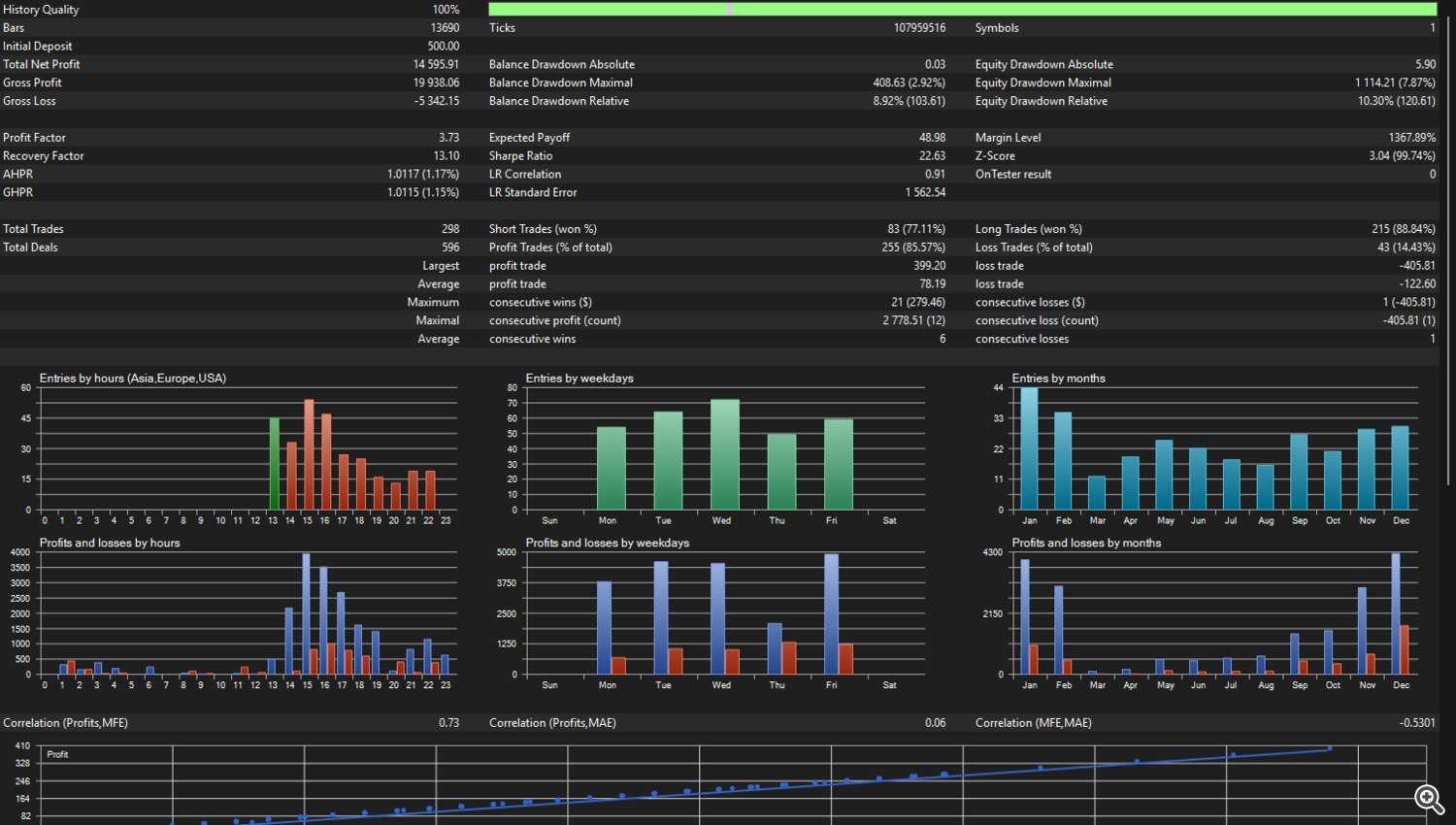Screen dimensions: 1456x825
Task: Click the OnTester result value 0
Action: click(x=1432, y=175)
